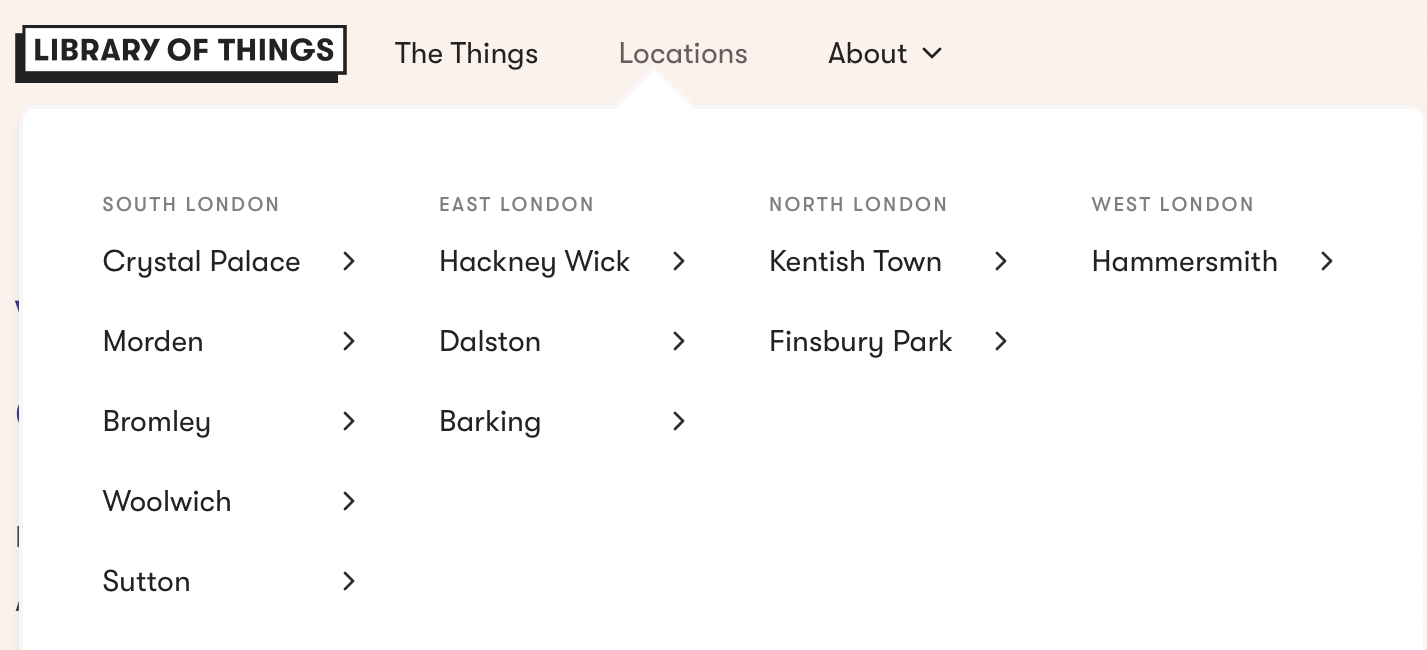Click the arrow beside Barking

[679, 421]
